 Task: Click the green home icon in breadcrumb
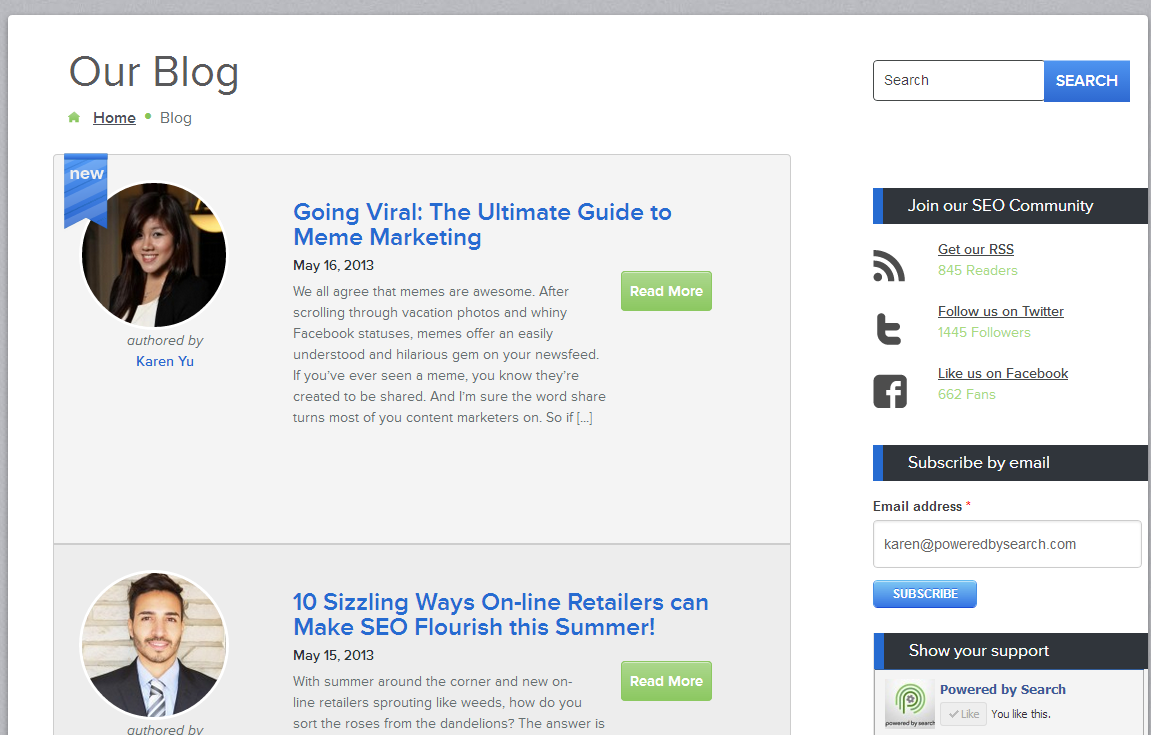pyautogui.click(x=73, y=117)
